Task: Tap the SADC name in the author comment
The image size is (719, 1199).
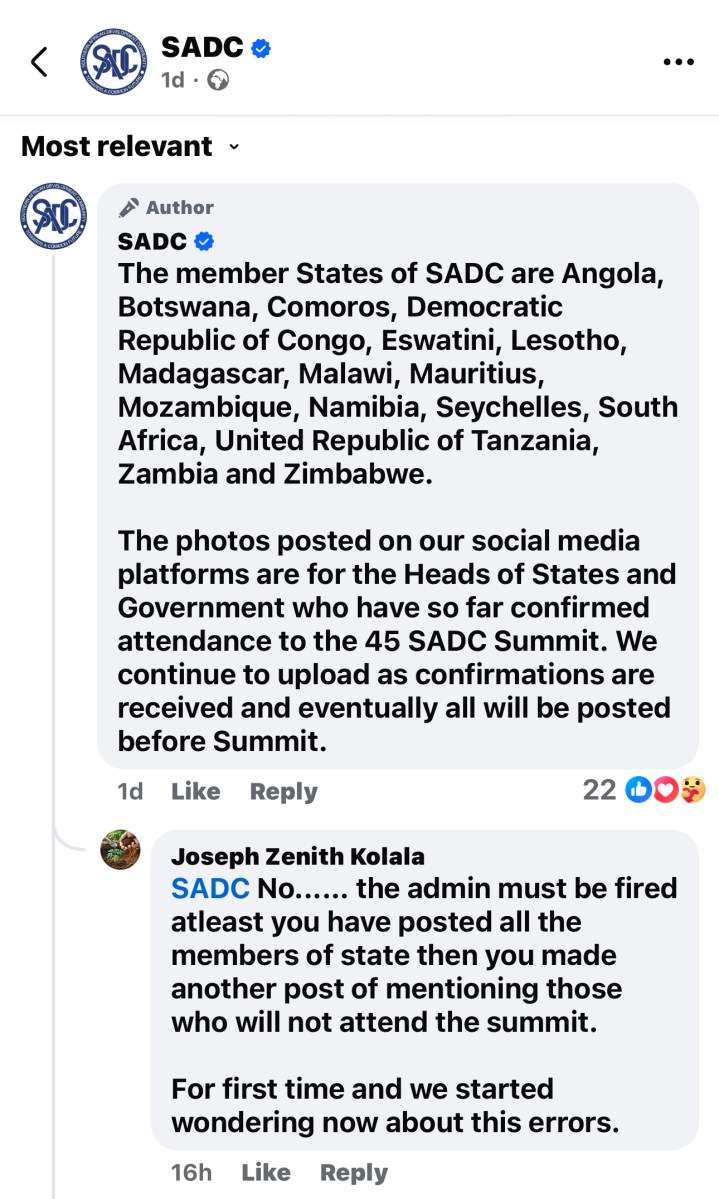Action: click(152, 241)
